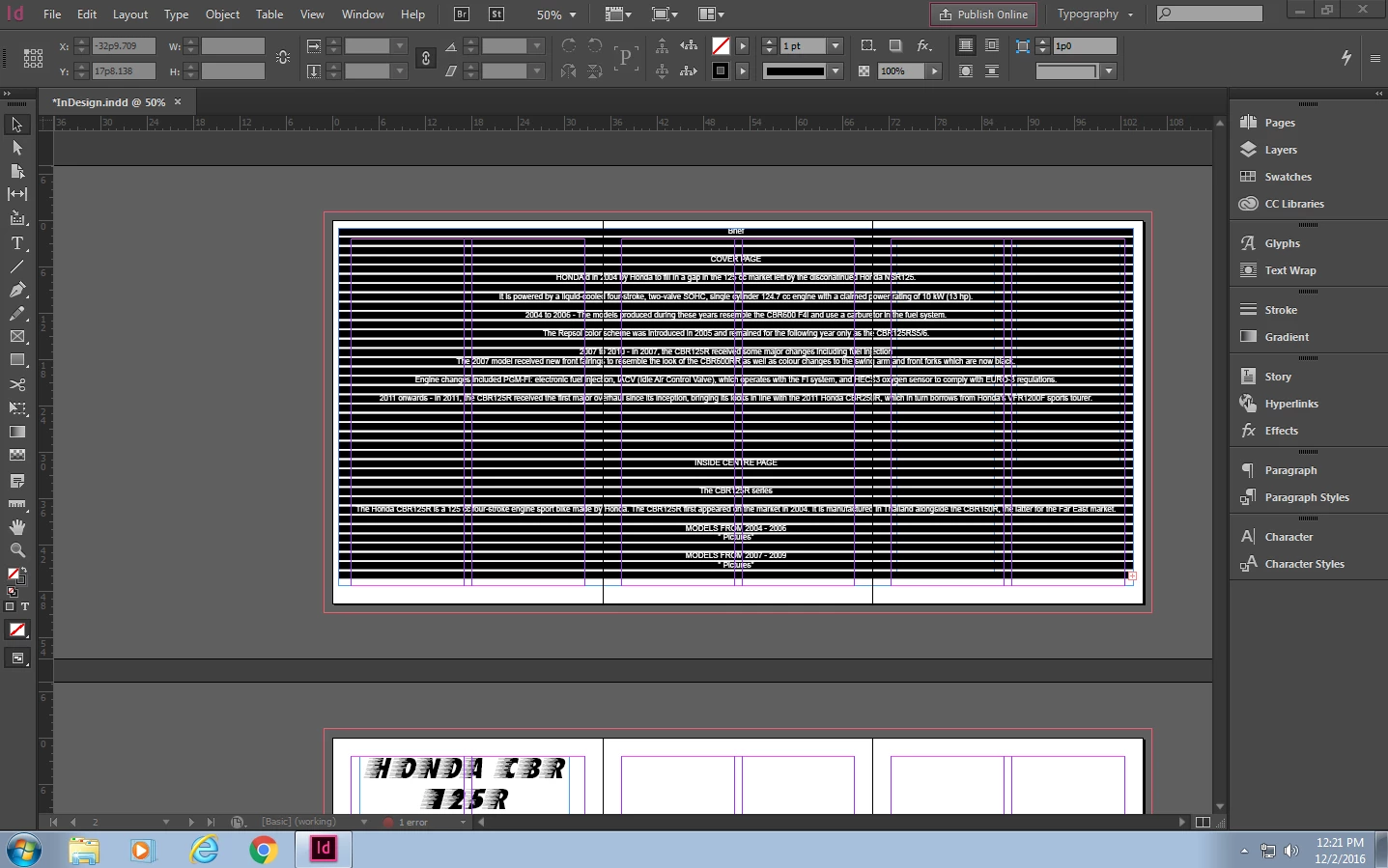Go to next page arrow in status bar
Screen dimensions: 1388x868
pyautogui.click(x=191, y=823)
